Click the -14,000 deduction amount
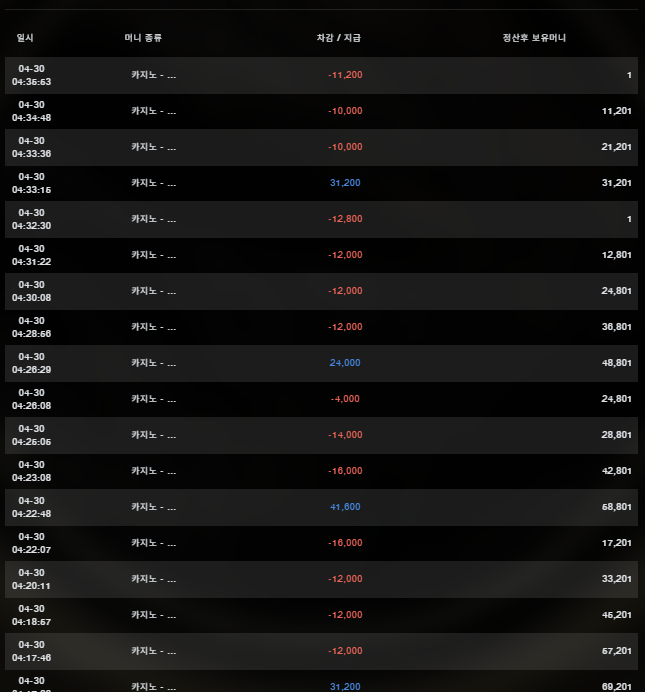This screenshot has height=692, width=645. 345,435
